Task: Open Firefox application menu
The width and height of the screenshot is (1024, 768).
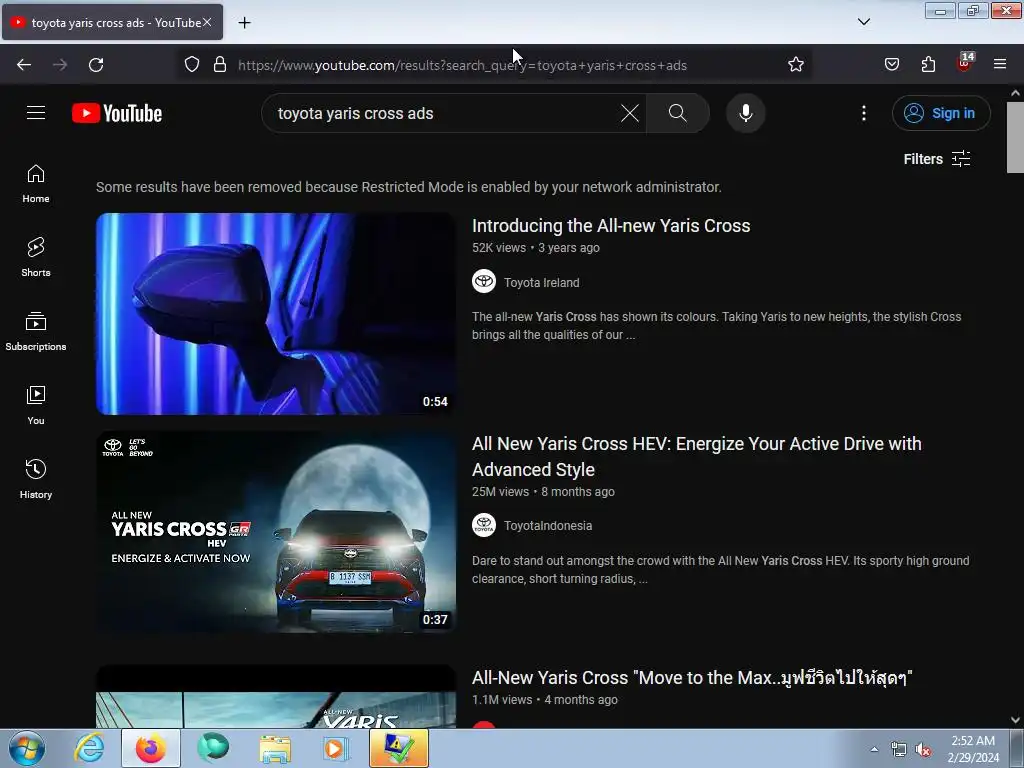Action: (x=1000, y=65)
